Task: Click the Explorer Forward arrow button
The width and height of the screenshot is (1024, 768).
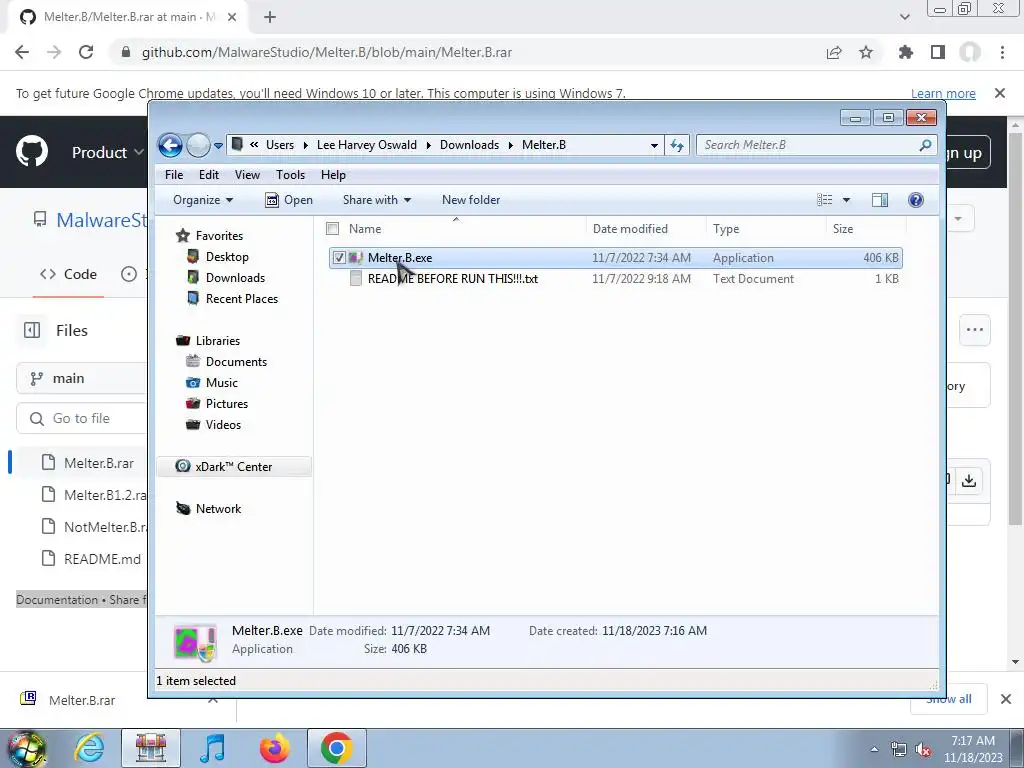Action: pyautogui.click(x=198, y=145)
